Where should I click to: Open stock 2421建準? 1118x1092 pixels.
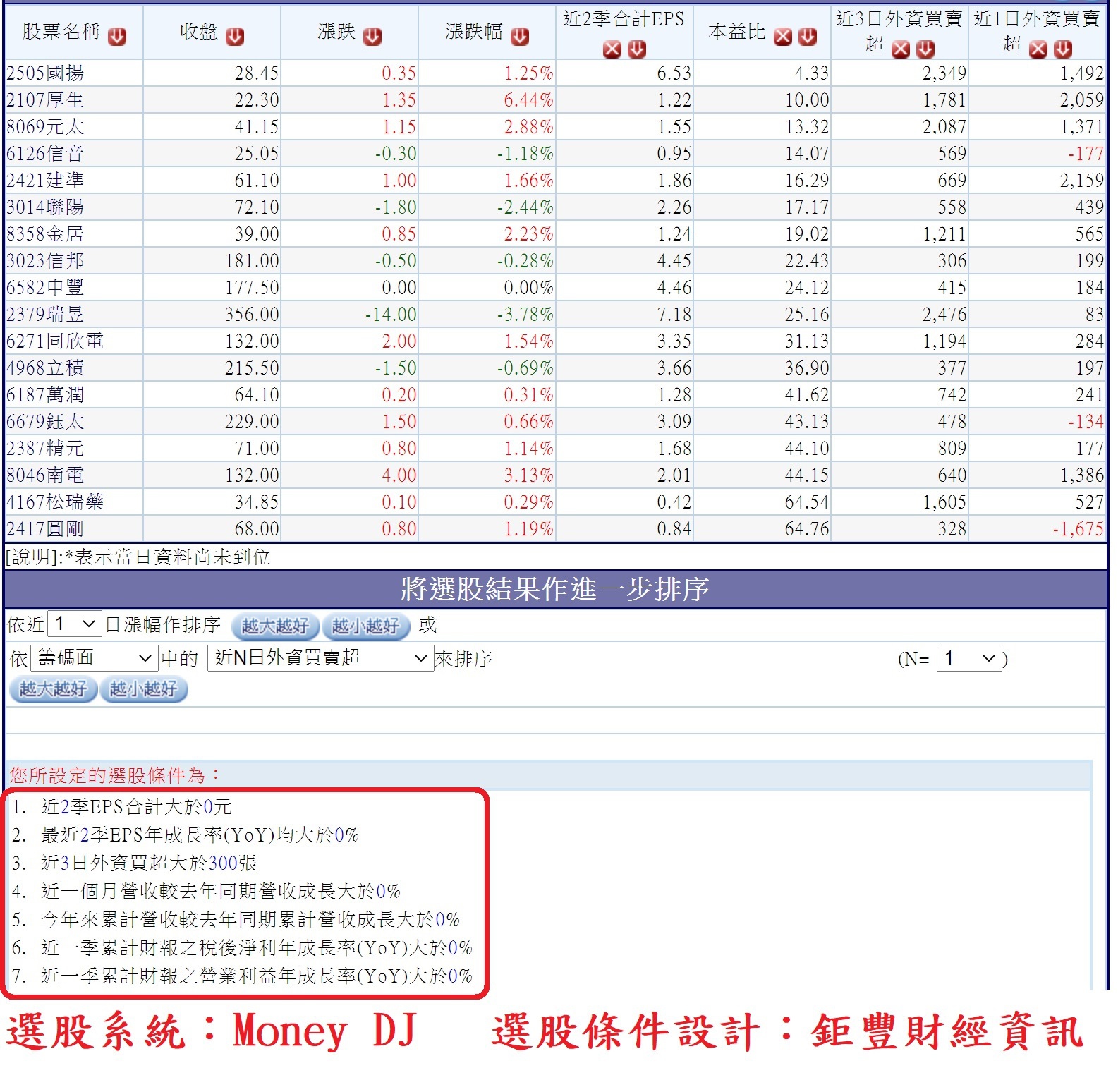point(45,181)
